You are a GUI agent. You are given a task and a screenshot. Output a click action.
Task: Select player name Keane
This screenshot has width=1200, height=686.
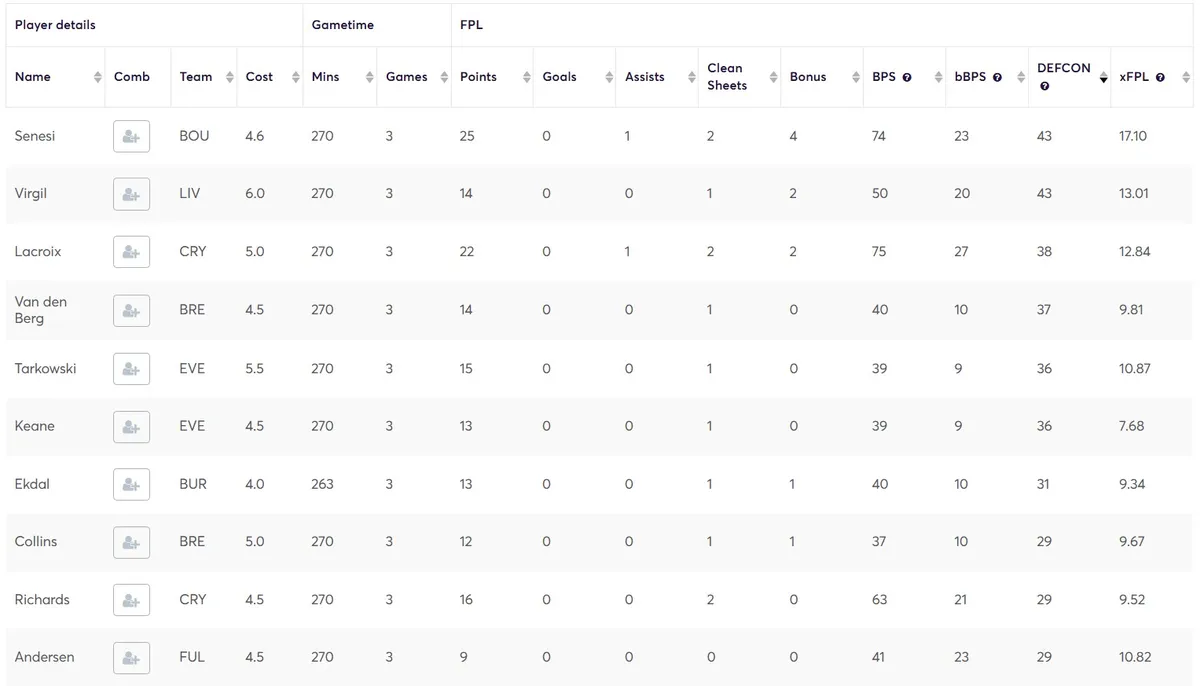35,426
